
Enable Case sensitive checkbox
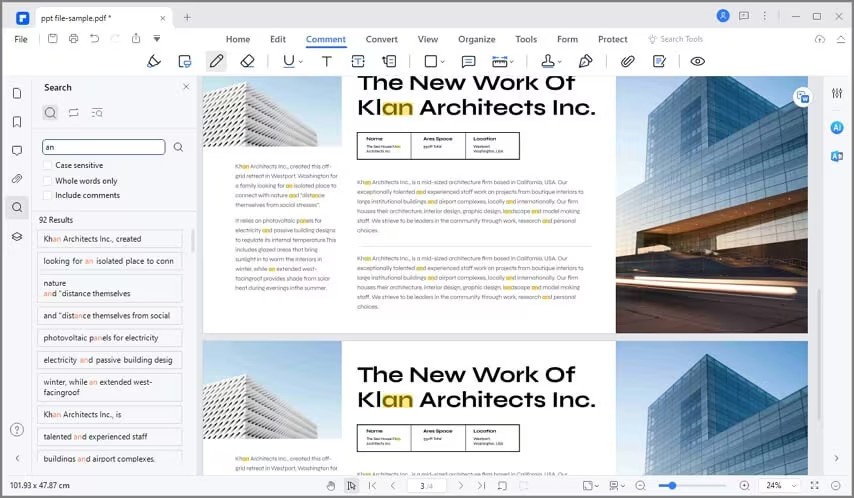point(48,165)
